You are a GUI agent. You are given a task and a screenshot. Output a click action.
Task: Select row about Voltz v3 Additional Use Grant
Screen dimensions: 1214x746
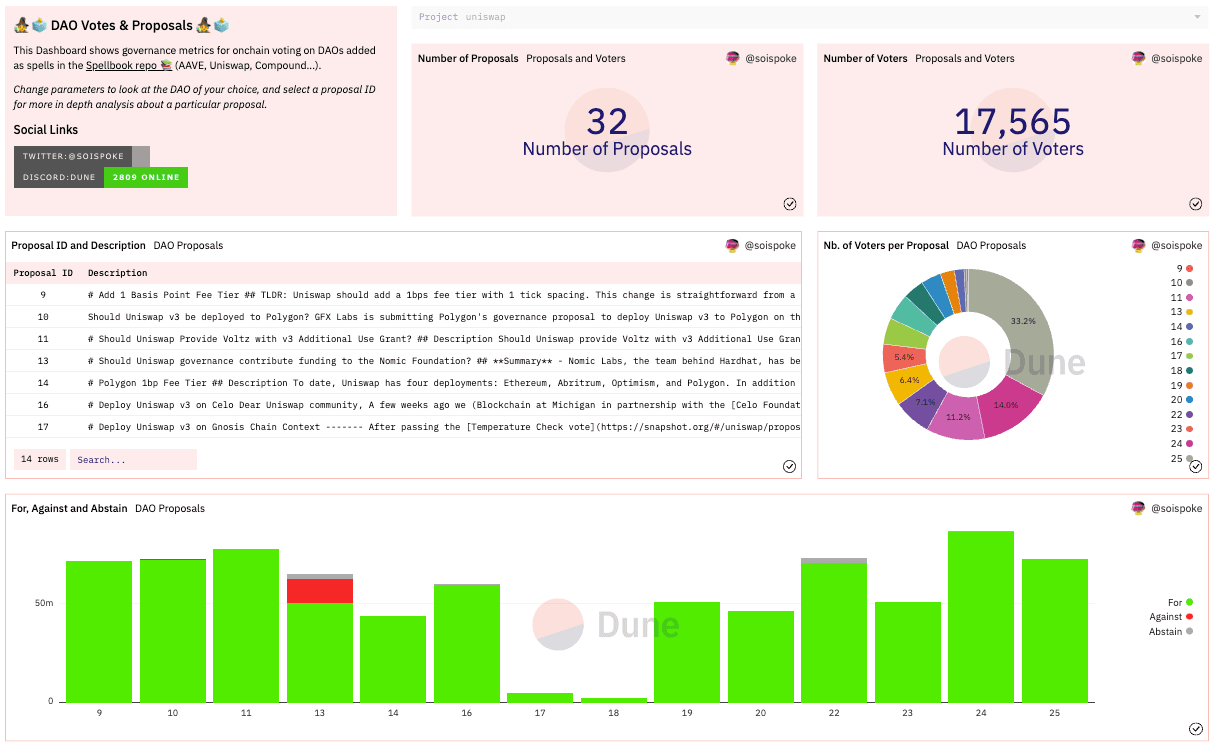(x=404, y=339)
